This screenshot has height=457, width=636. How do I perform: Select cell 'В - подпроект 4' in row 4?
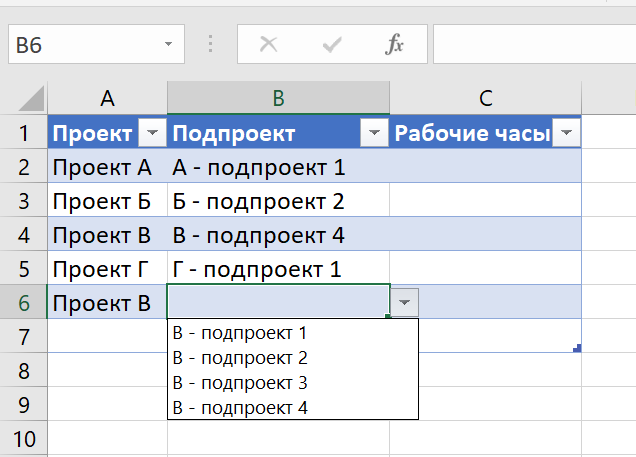tap(278, 235)
